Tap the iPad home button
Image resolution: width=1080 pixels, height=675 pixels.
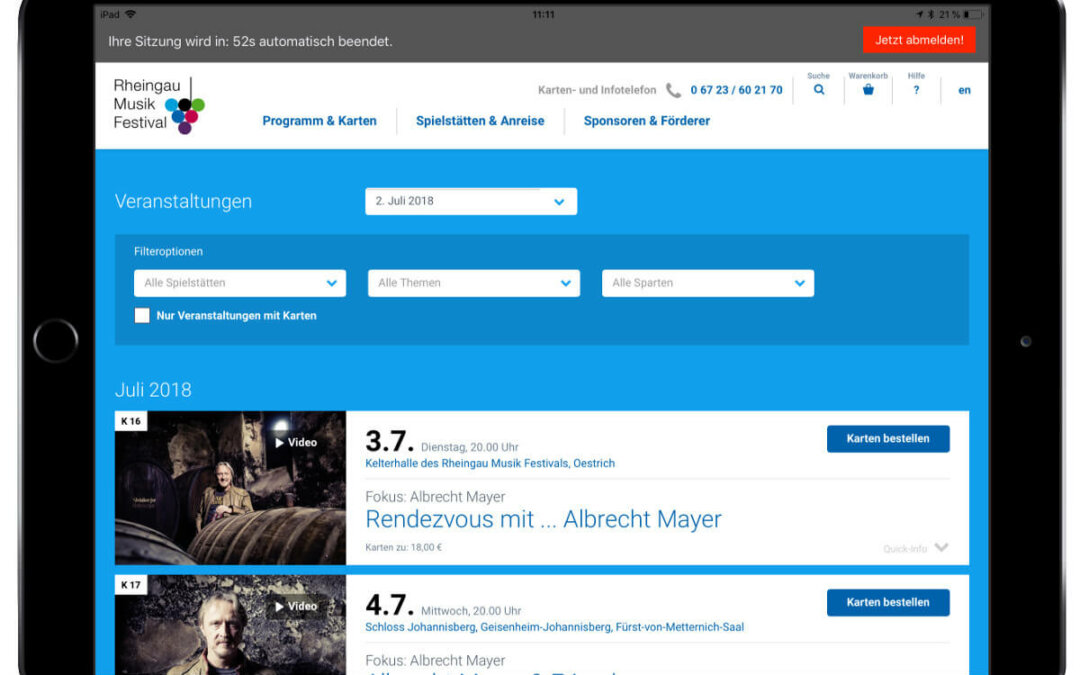click(55, 340)
